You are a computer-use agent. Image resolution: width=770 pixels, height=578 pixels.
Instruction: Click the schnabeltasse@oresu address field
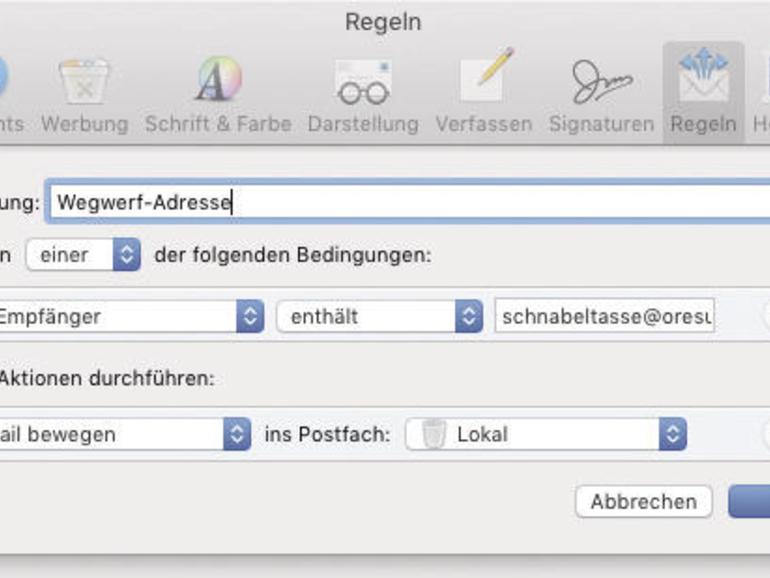click(605, 317)
